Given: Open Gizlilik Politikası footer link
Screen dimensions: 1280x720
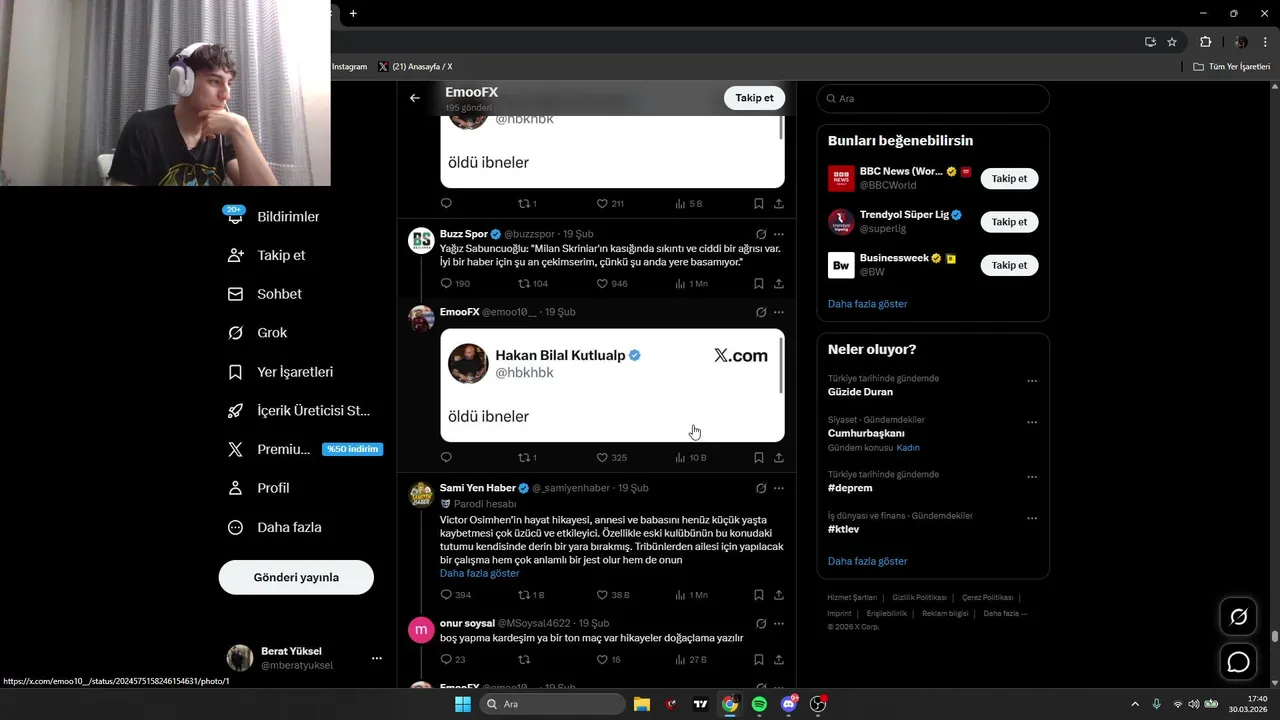Looking at the screenshot, I should pyautogui.click(x=919, y=597).
